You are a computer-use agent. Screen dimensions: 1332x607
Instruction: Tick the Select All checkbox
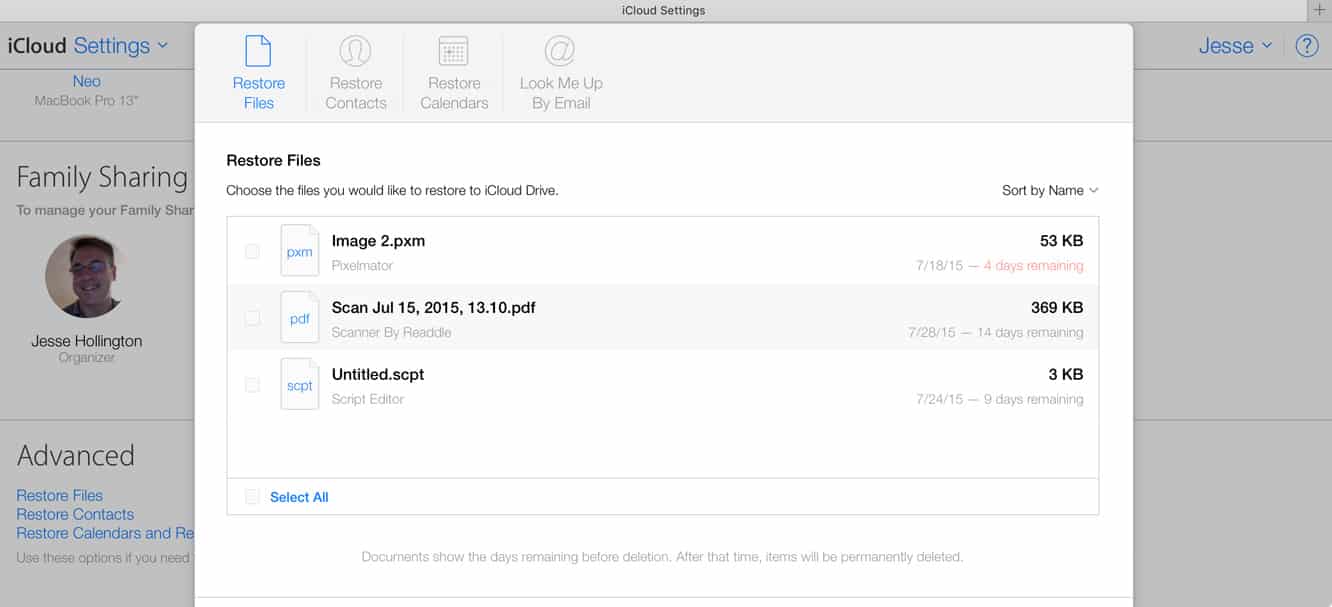pos(252,497)
